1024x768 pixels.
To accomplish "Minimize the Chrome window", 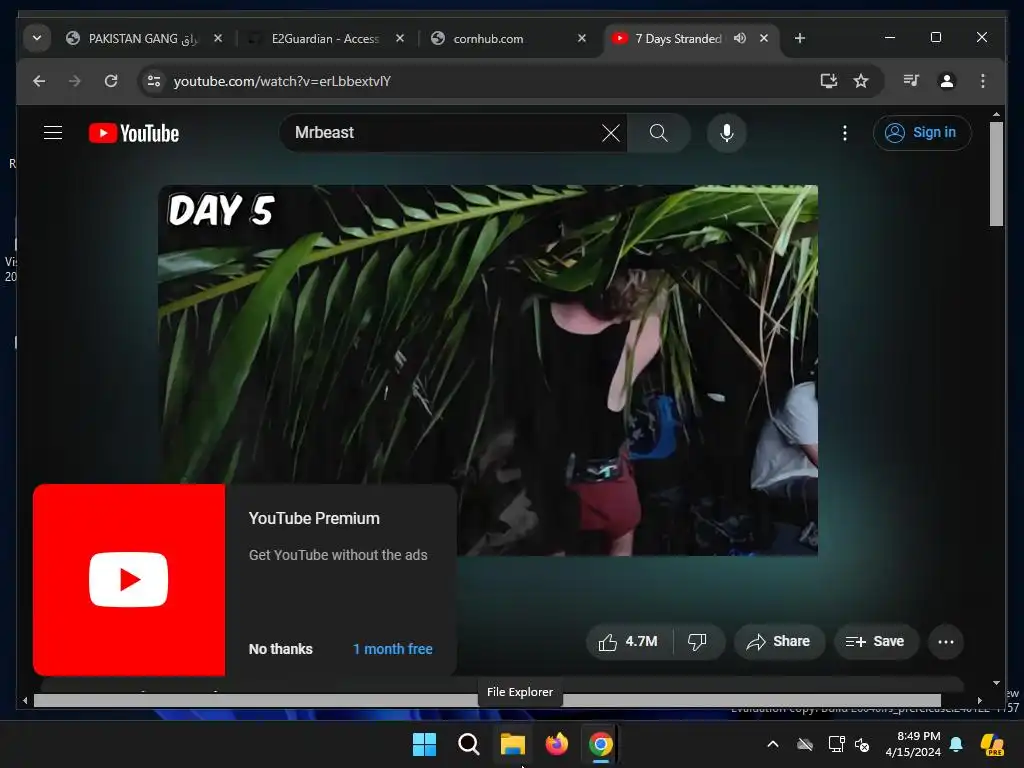I will (x=889, y=38).
